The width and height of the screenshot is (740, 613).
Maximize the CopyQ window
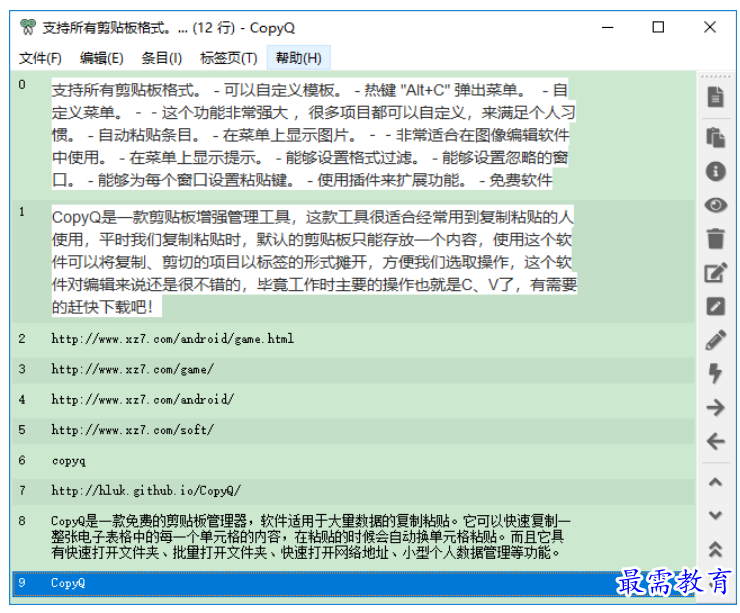tap(658, 27)
